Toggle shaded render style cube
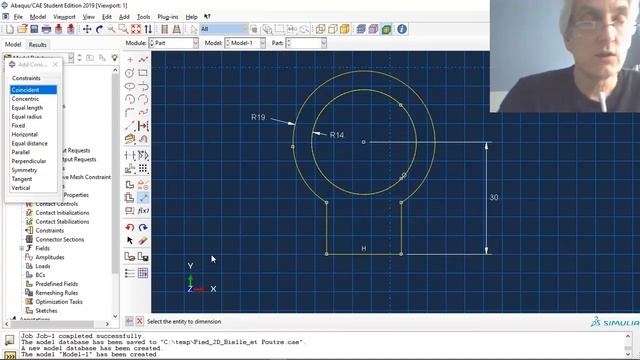This screenshot has height=360, width=640. click(345, 29)
